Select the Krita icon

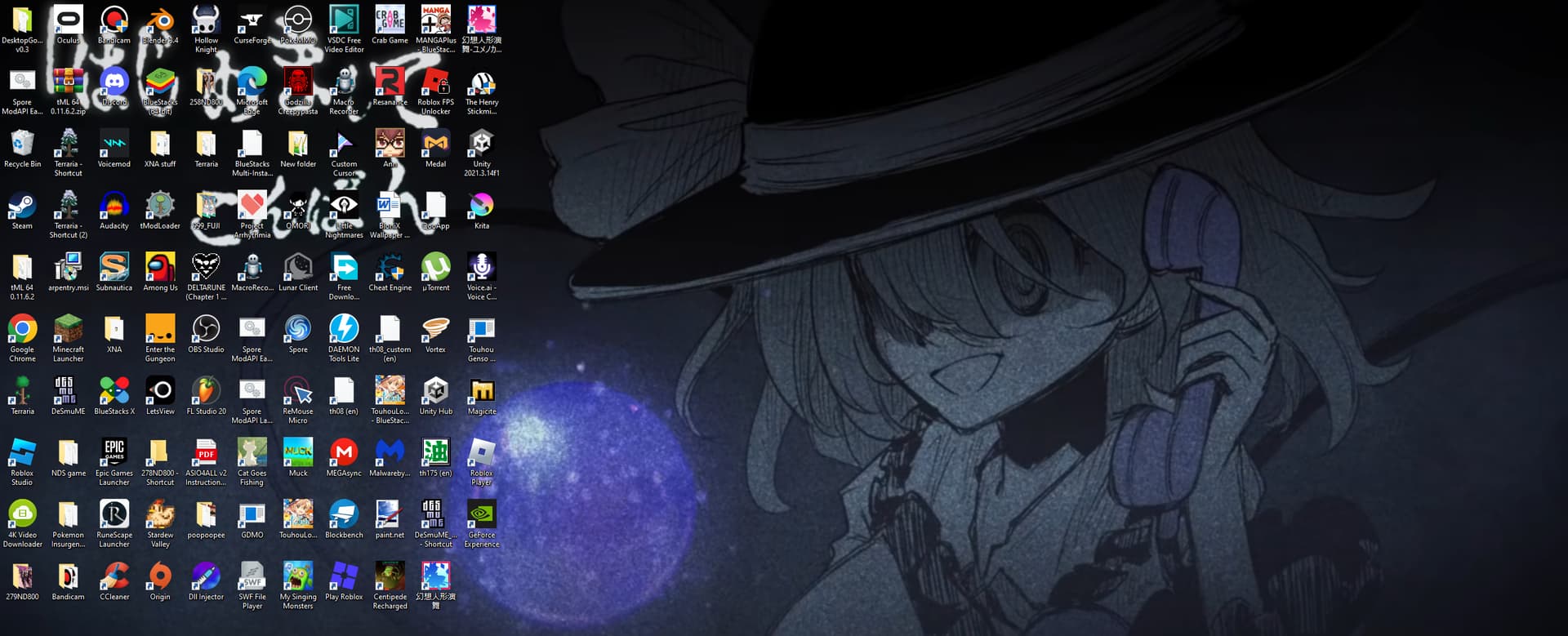(482, 206)
